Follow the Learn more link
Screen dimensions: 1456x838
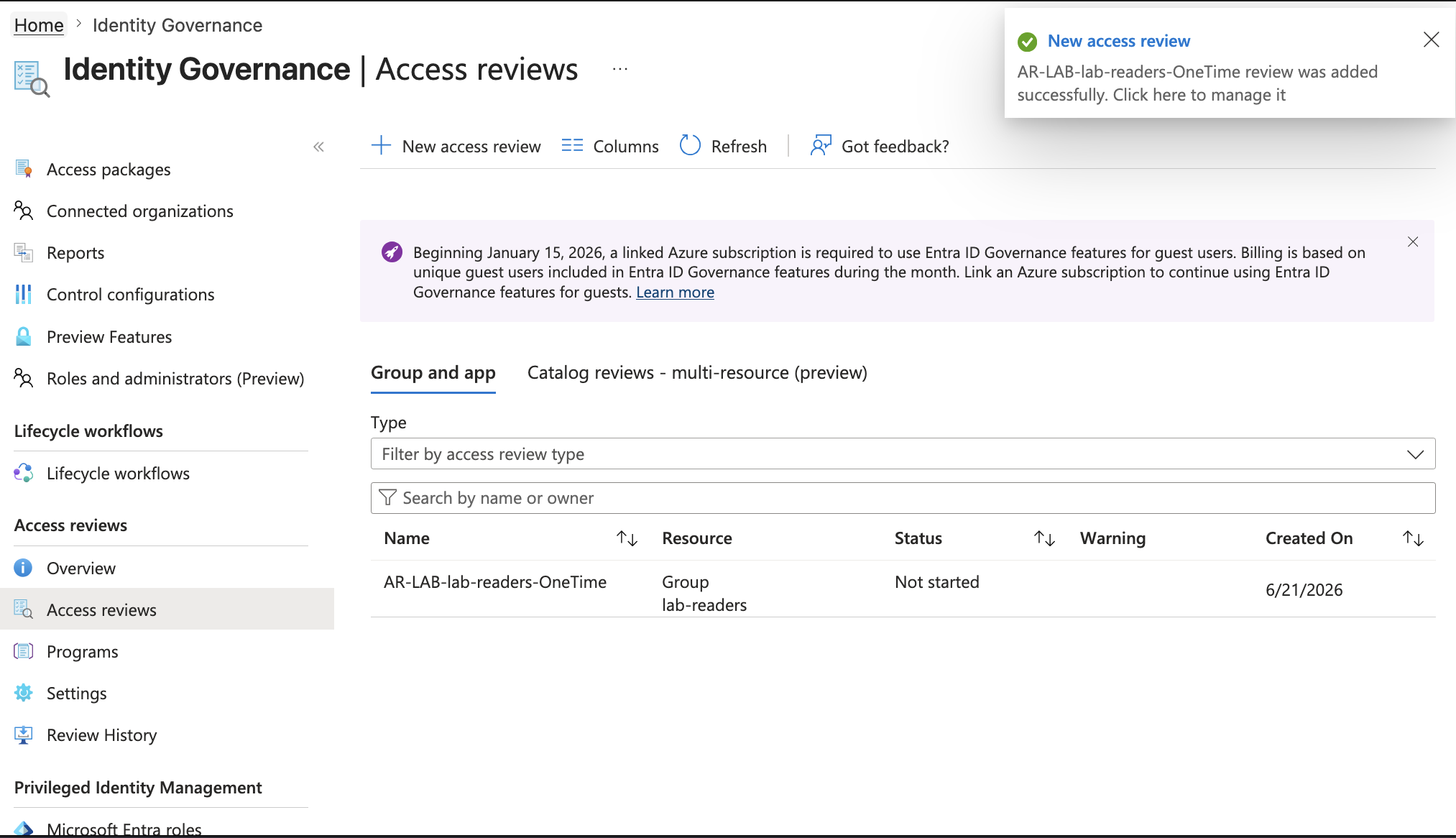coord(675,292)
